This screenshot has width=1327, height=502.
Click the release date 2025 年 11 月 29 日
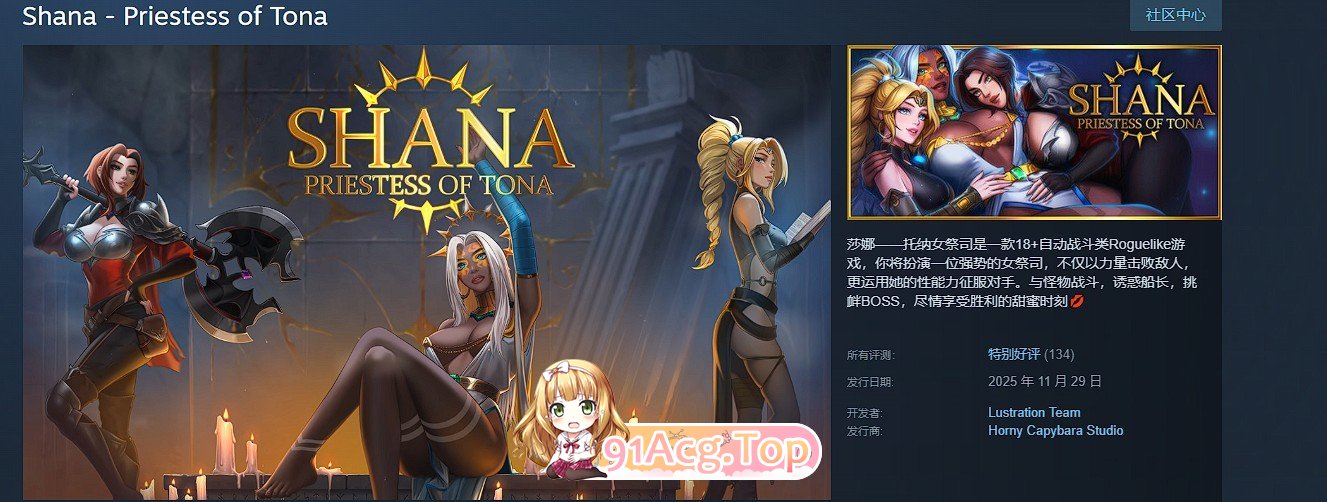pyautogui.click(x=1045, y=381)
